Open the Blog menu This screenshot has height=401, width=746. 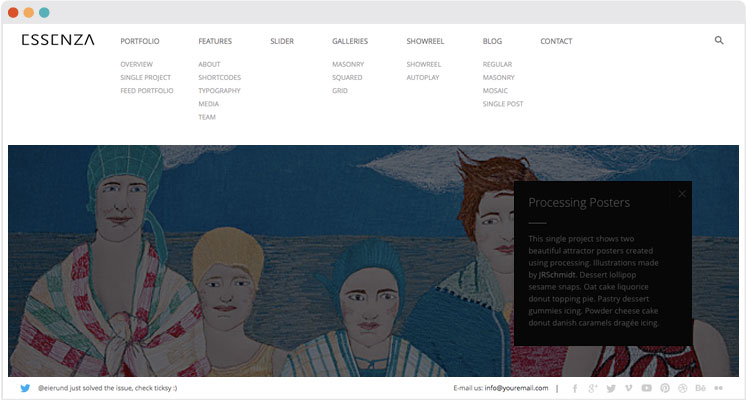(492, 41)
